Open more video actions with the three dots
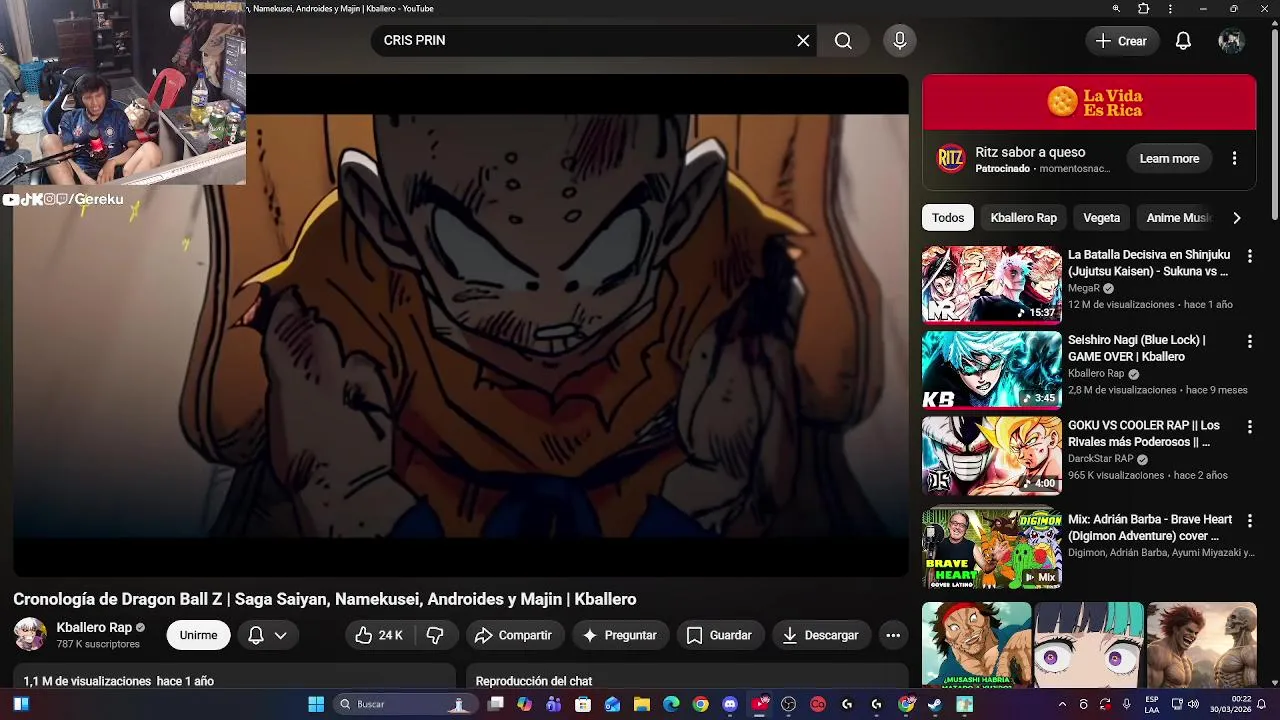 click(x=893, y=635)
